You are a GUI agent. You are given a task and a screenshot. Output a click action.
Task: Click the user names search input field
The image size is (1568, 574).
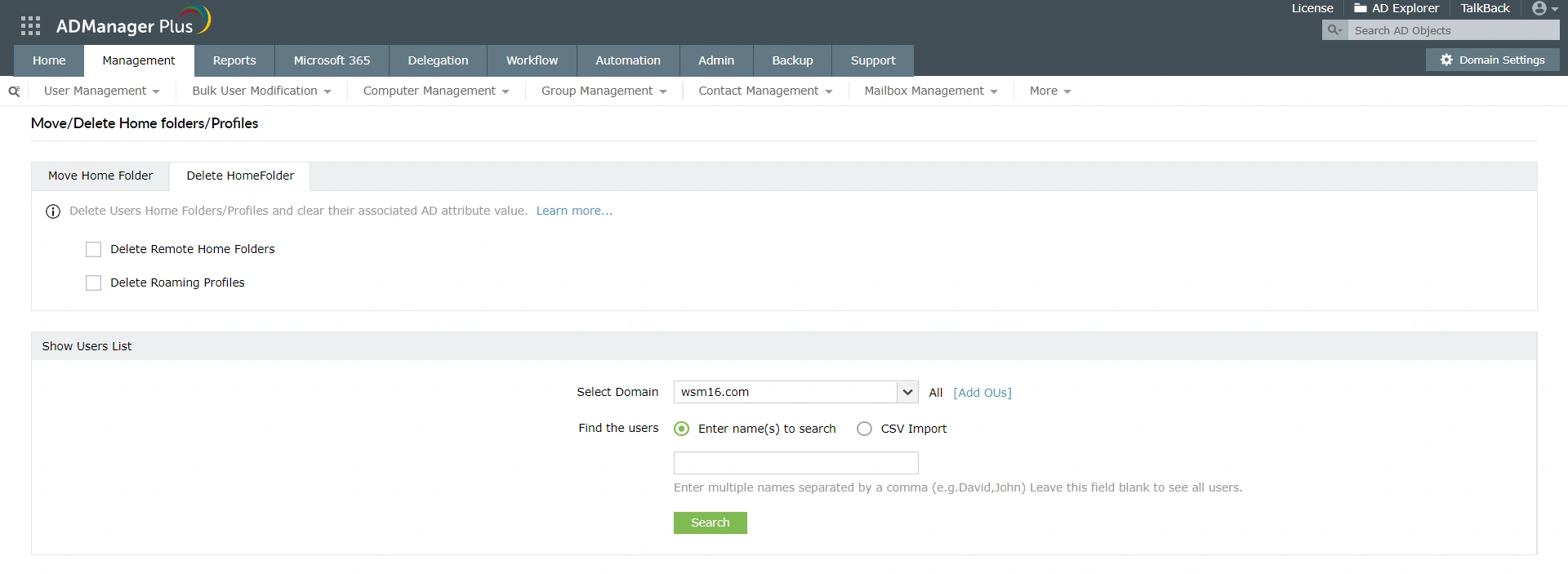(795, 463)
